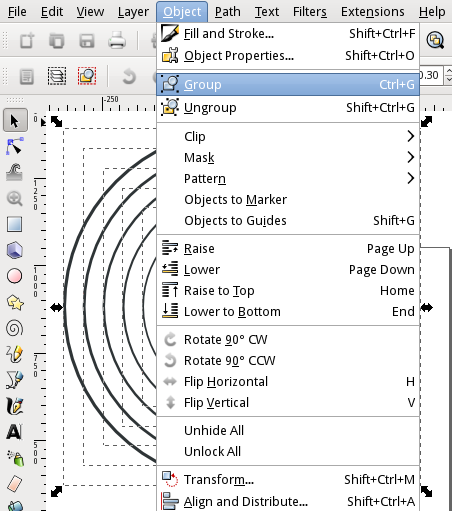
Task: Choose Objects to Guides
Action: point(288,220)
